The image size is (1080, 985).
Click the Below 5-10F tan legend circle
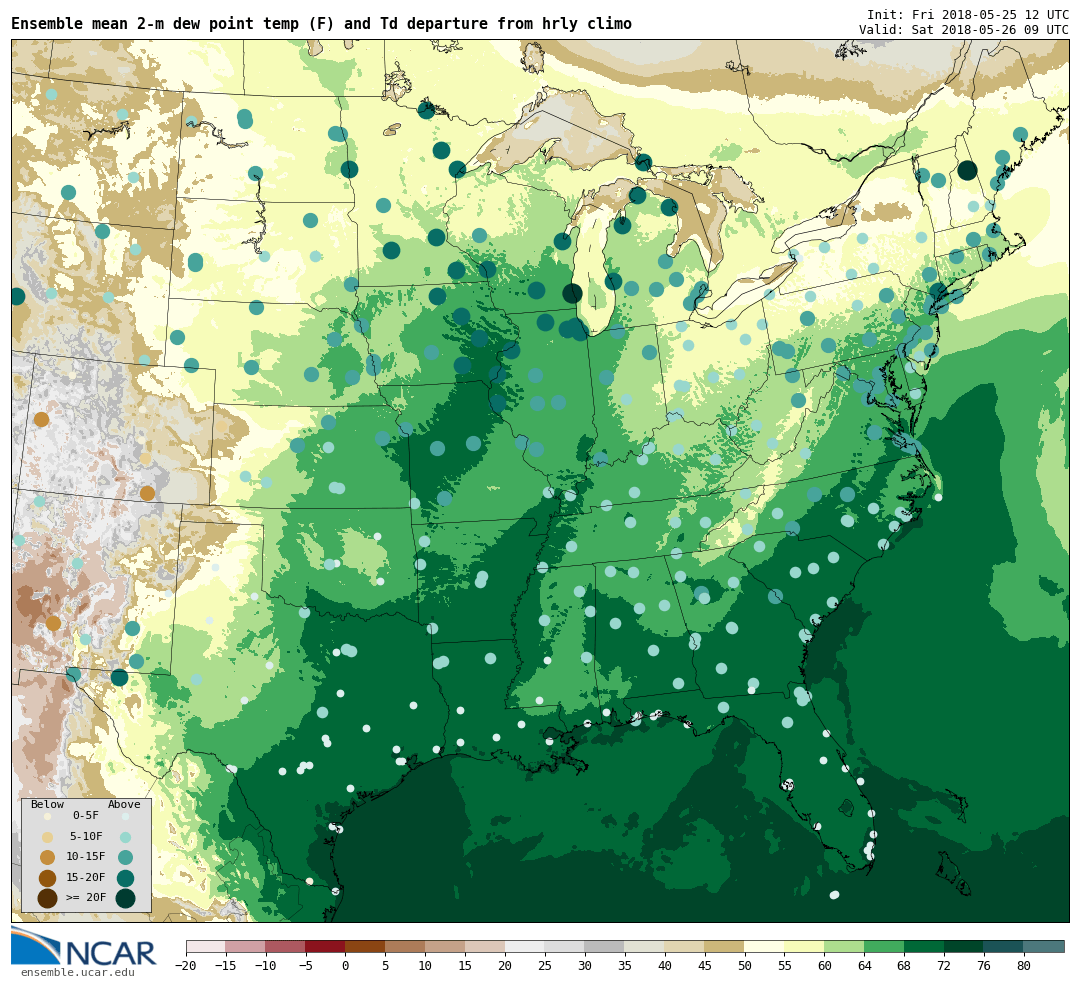click(48, 837)
